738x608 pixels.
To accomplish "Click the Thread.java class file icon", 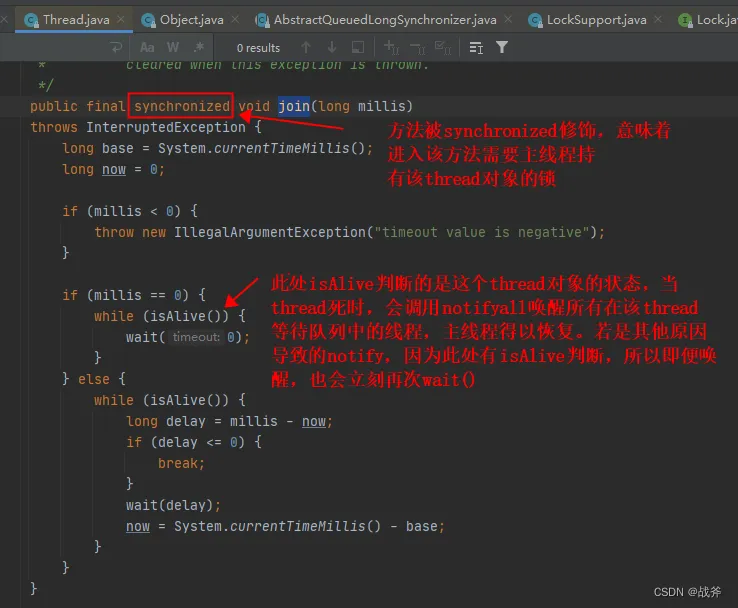I will click(x=32, y=20).
